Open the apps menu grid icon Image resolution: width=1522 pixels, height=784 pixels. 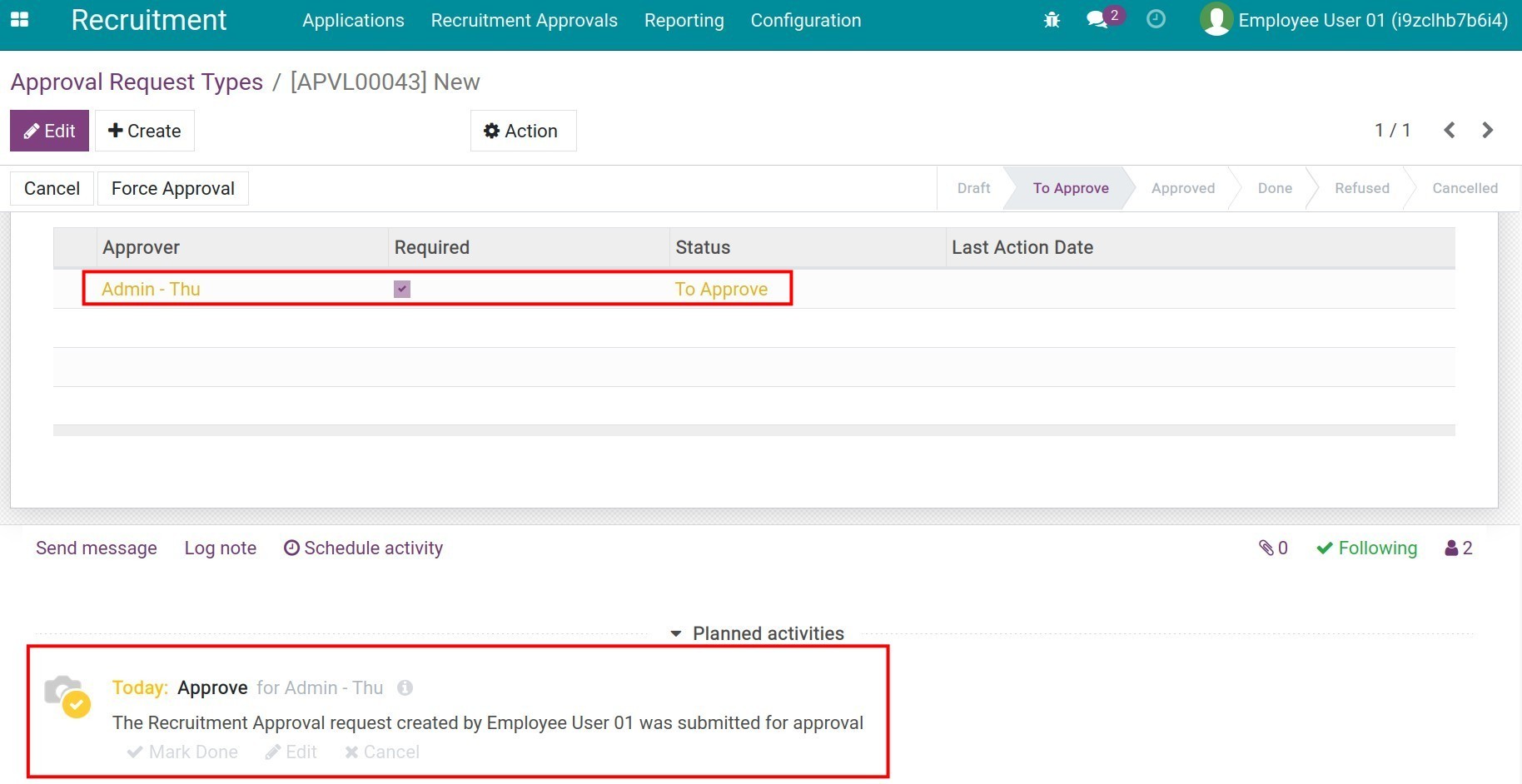click(18, 18)
